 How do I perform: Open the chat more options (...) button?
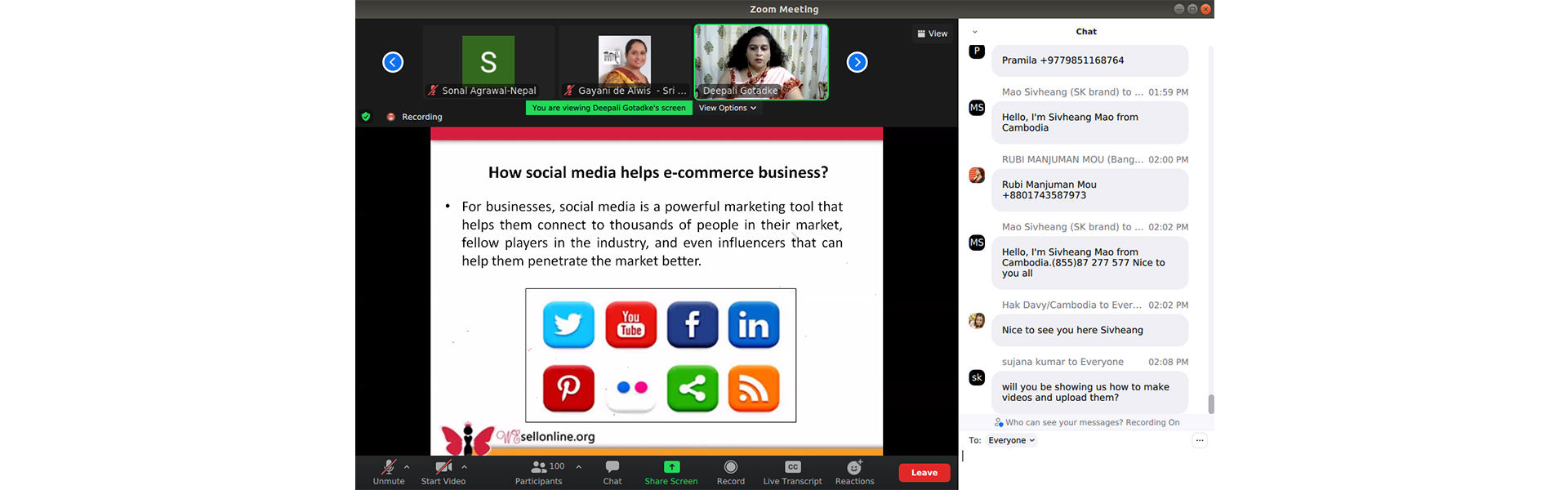pyautogui.click(x=1200, y=440)
